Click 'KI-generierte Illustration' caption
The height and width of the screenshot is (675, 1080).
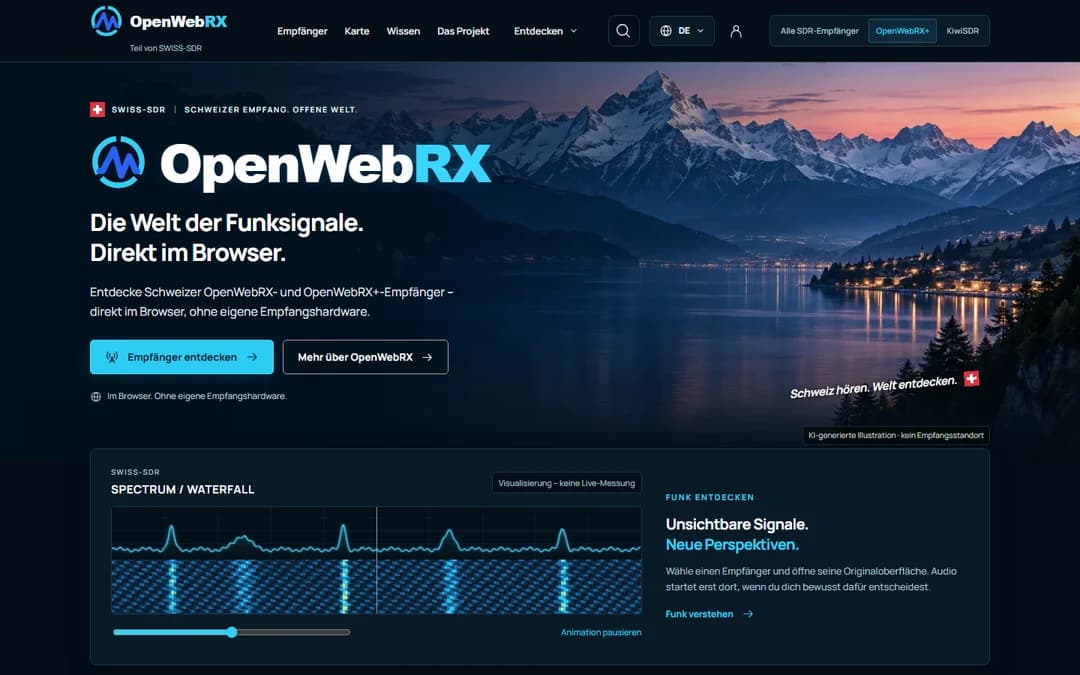[x=895, y=435]
